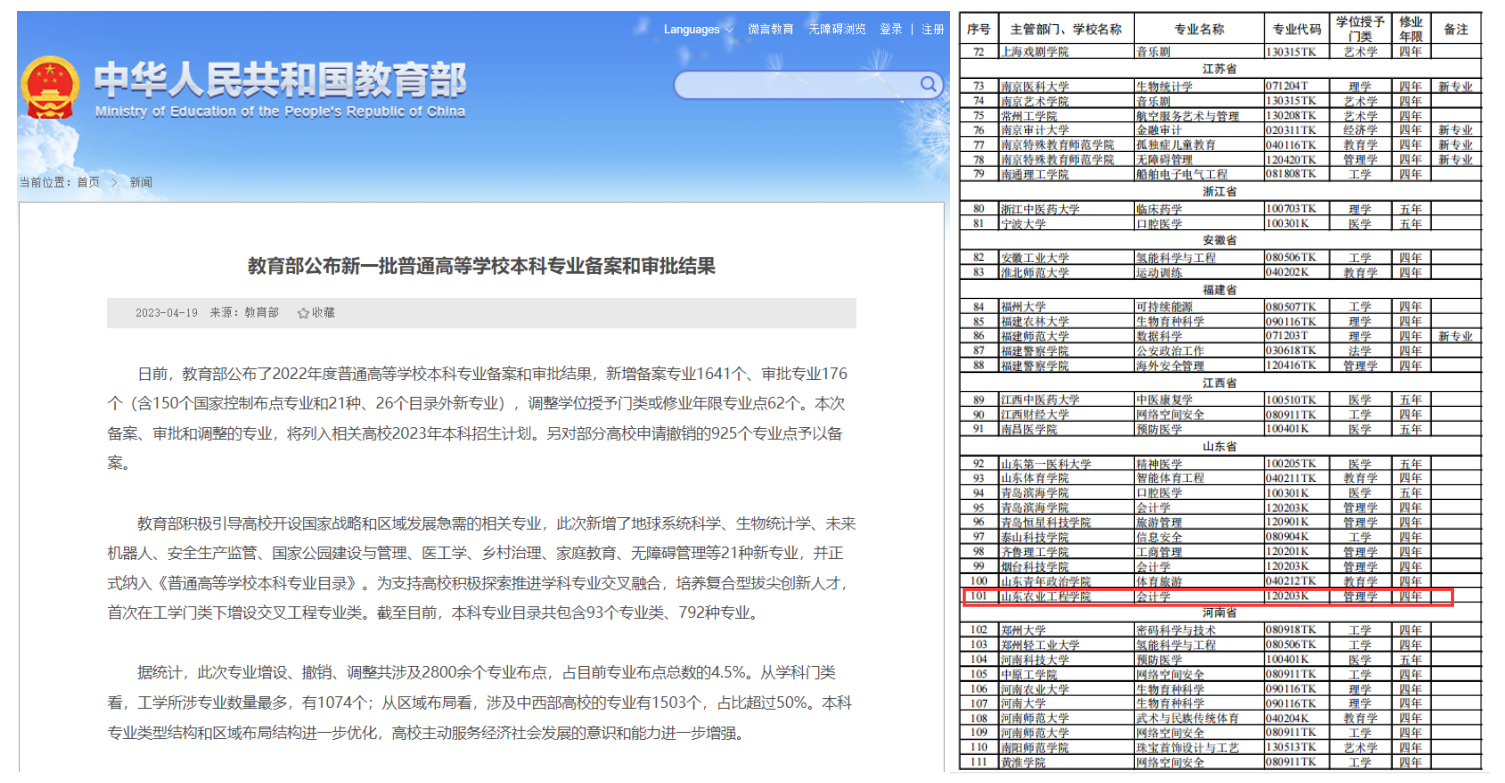The image size is (1505, 783).
Task: Open the 微言教育 link
Action: [x=770, y=30]
